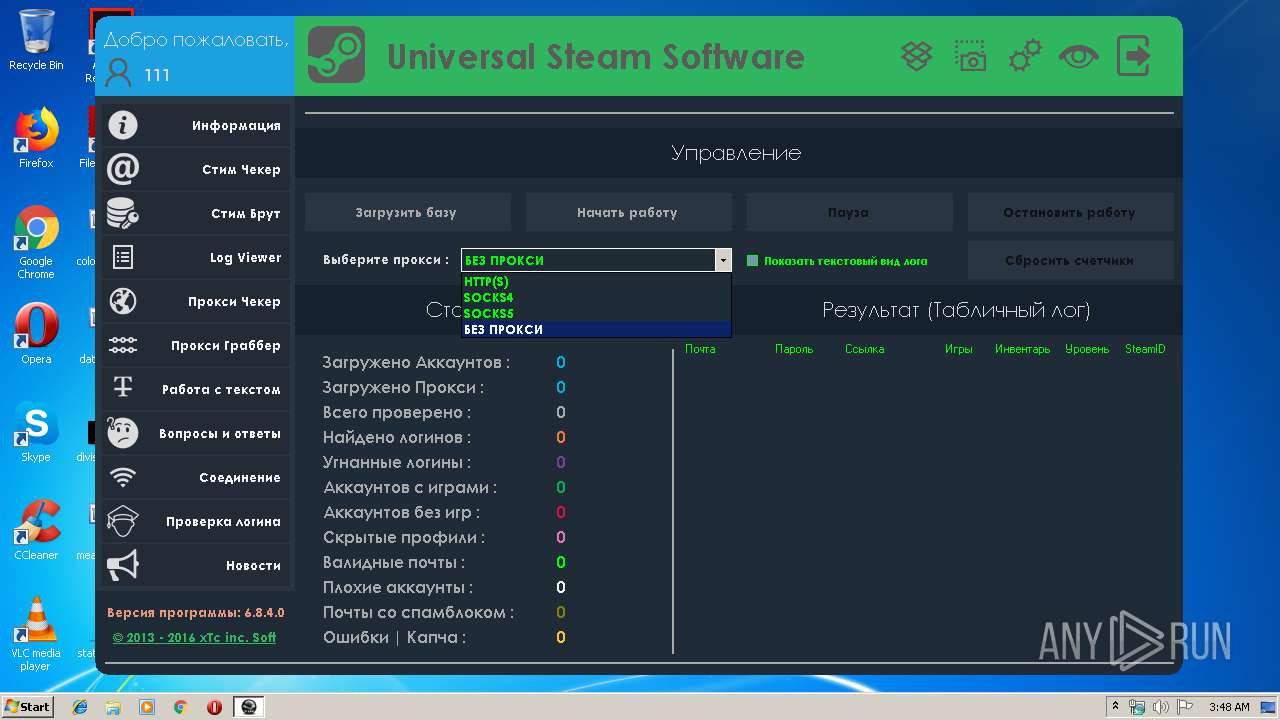1280x720 pixels.
Task: Enable Показать текстовый вид лога checkbox
Action: click(753, 261)
